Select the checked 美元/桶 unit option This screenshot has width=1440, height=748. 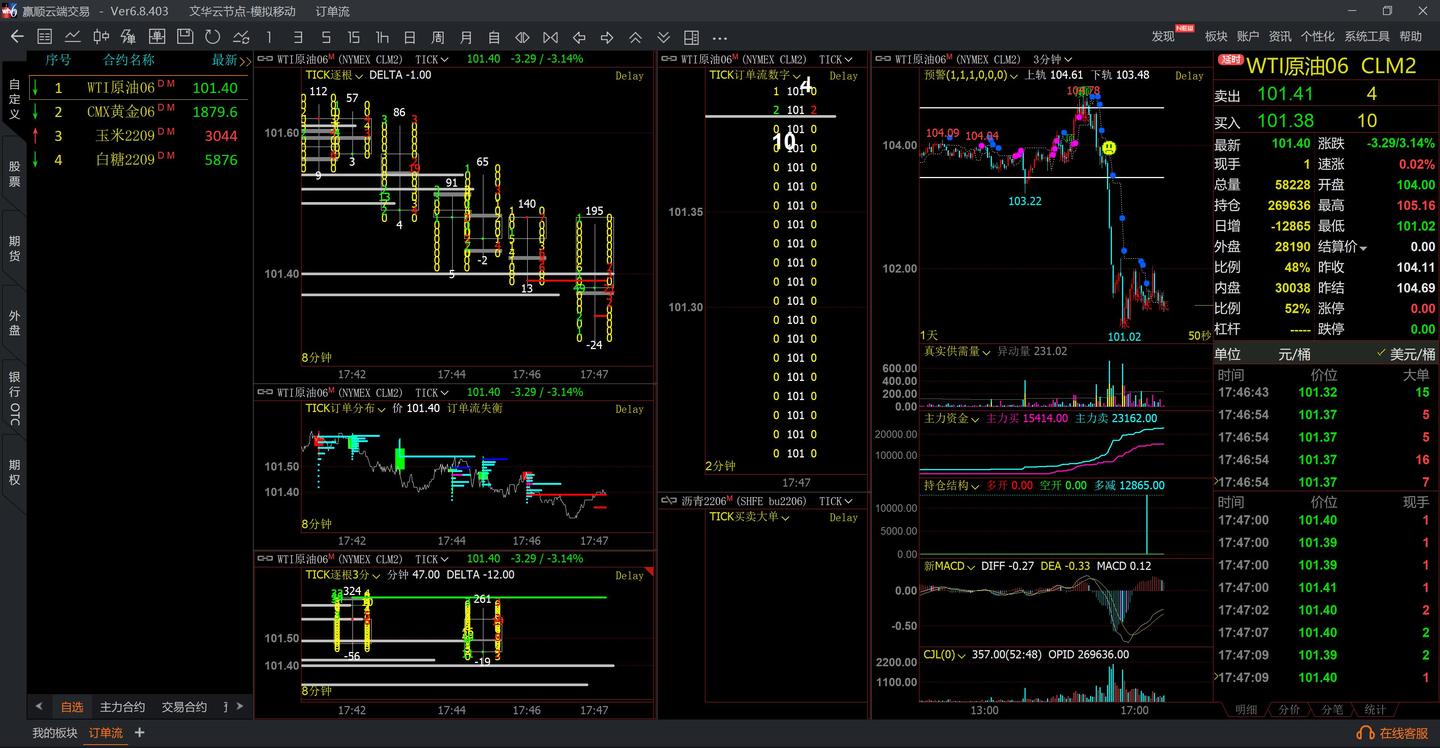(1406, 354)
